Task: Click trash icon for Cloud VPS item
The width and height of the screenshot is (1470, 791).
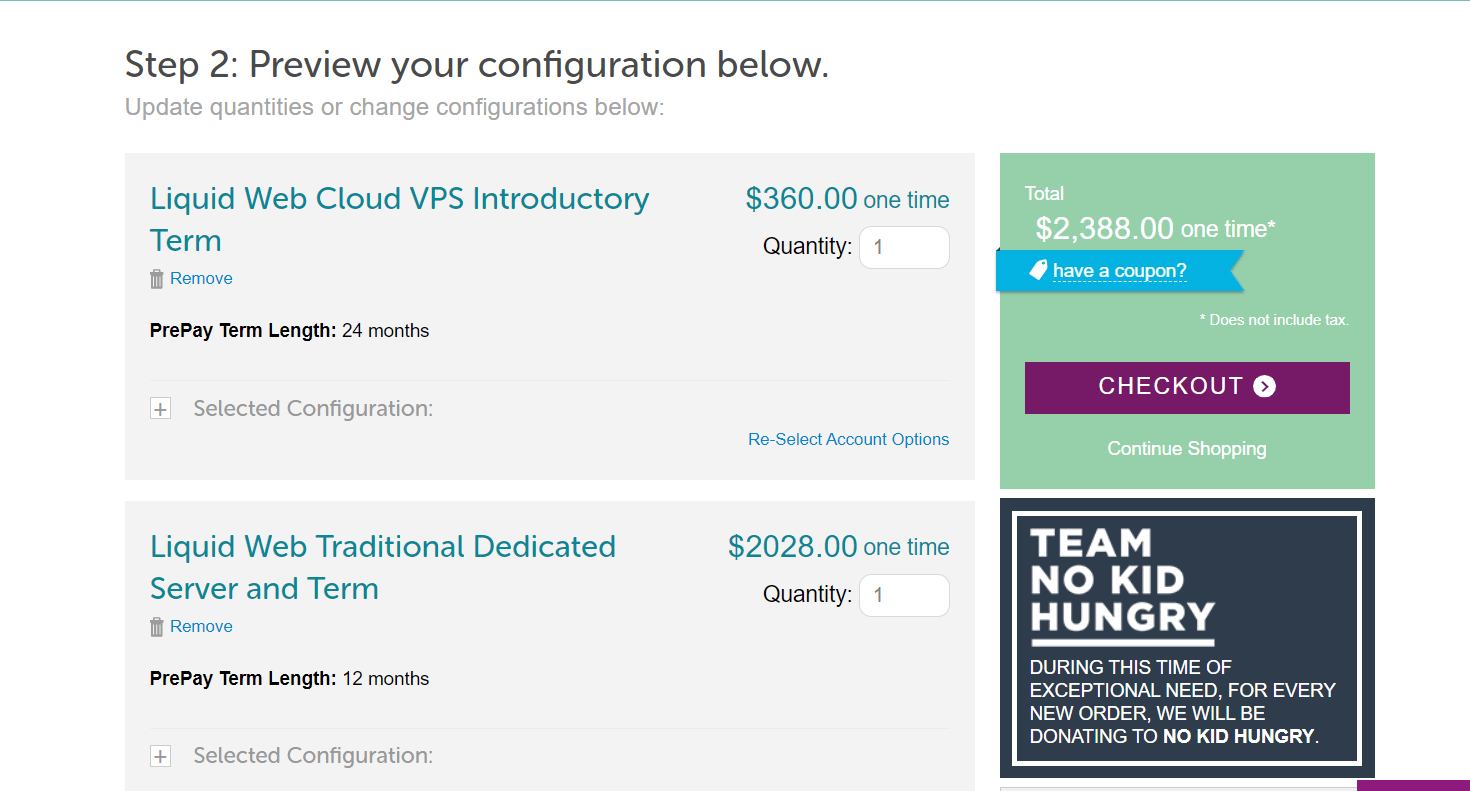Action: pos(157,279)
